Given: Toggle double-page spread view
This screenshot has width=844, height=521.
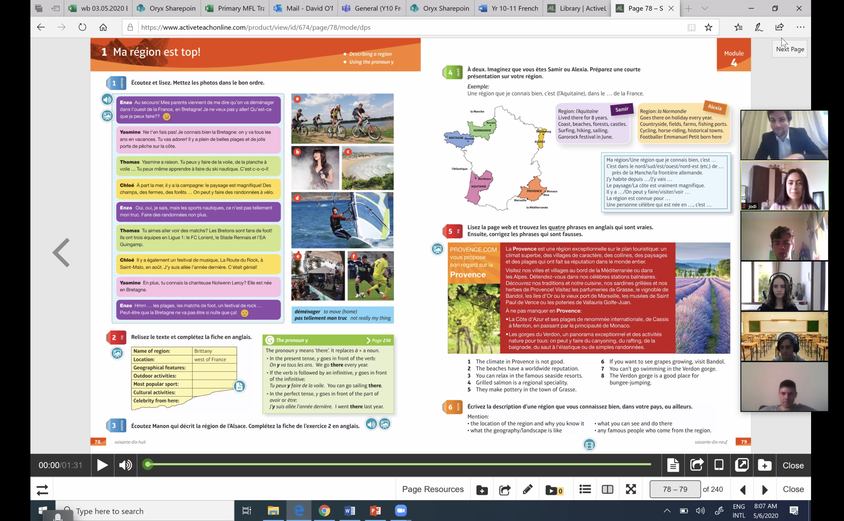Looking at the screenshot, I should coord(608,489).
